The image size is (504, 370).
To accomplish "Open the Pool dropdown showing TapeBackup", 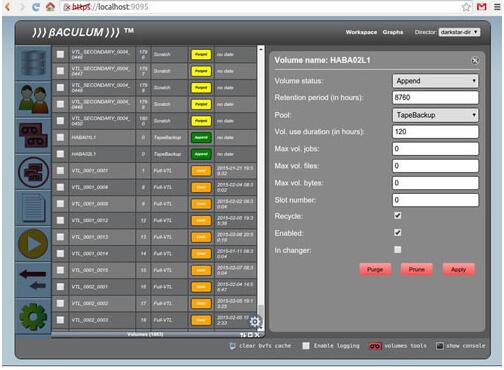I will [x=435, y=115].
